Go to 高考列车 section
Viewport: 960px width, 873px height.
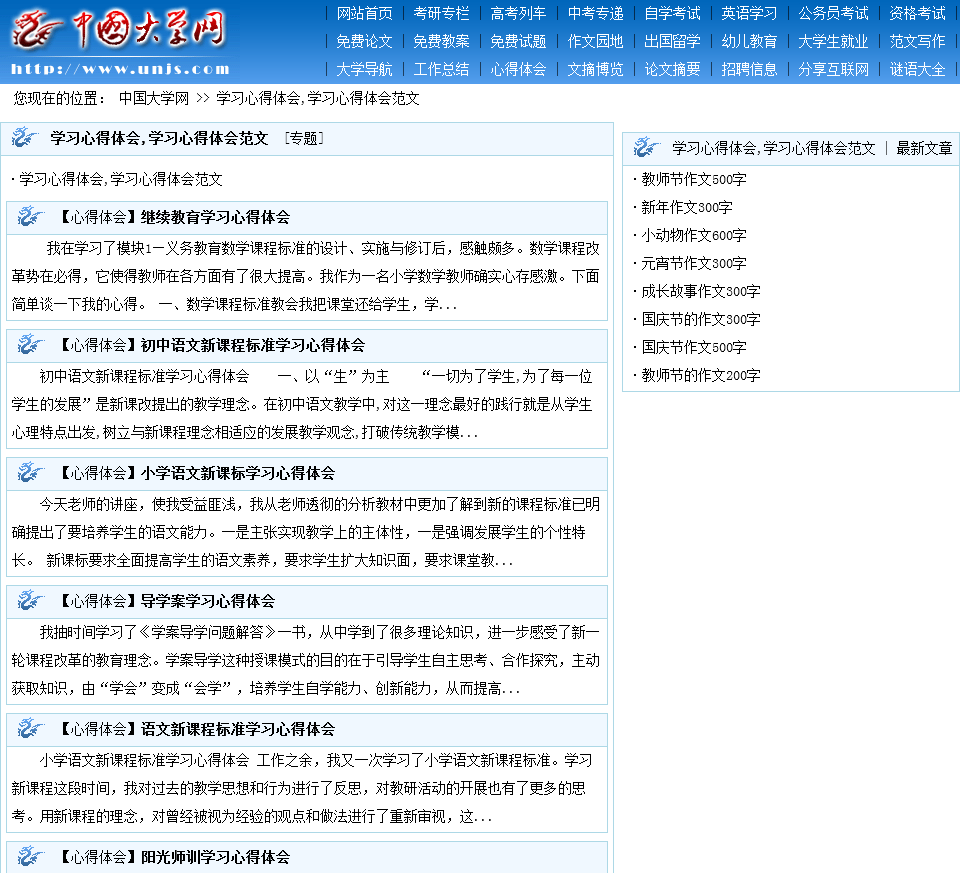click(518, 13)
